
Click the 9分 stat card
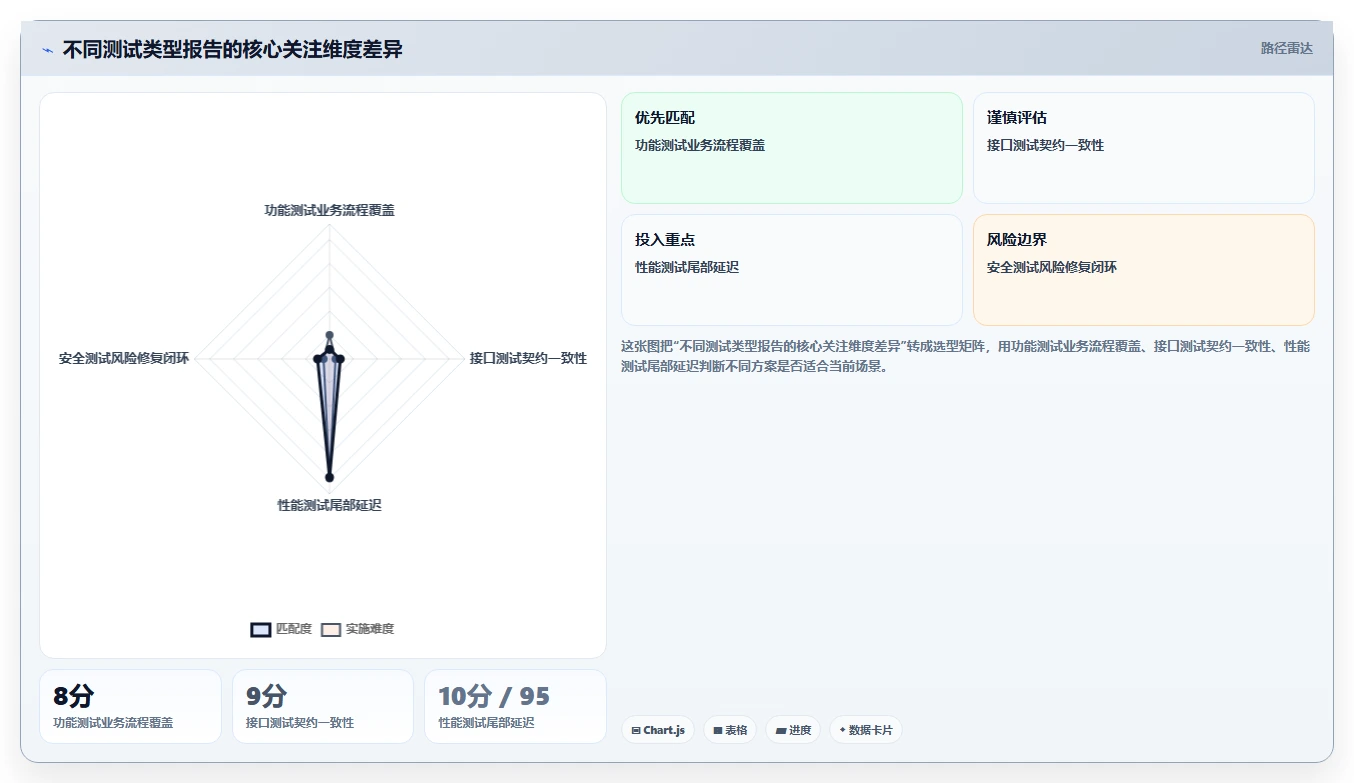[x=323, y=706]
